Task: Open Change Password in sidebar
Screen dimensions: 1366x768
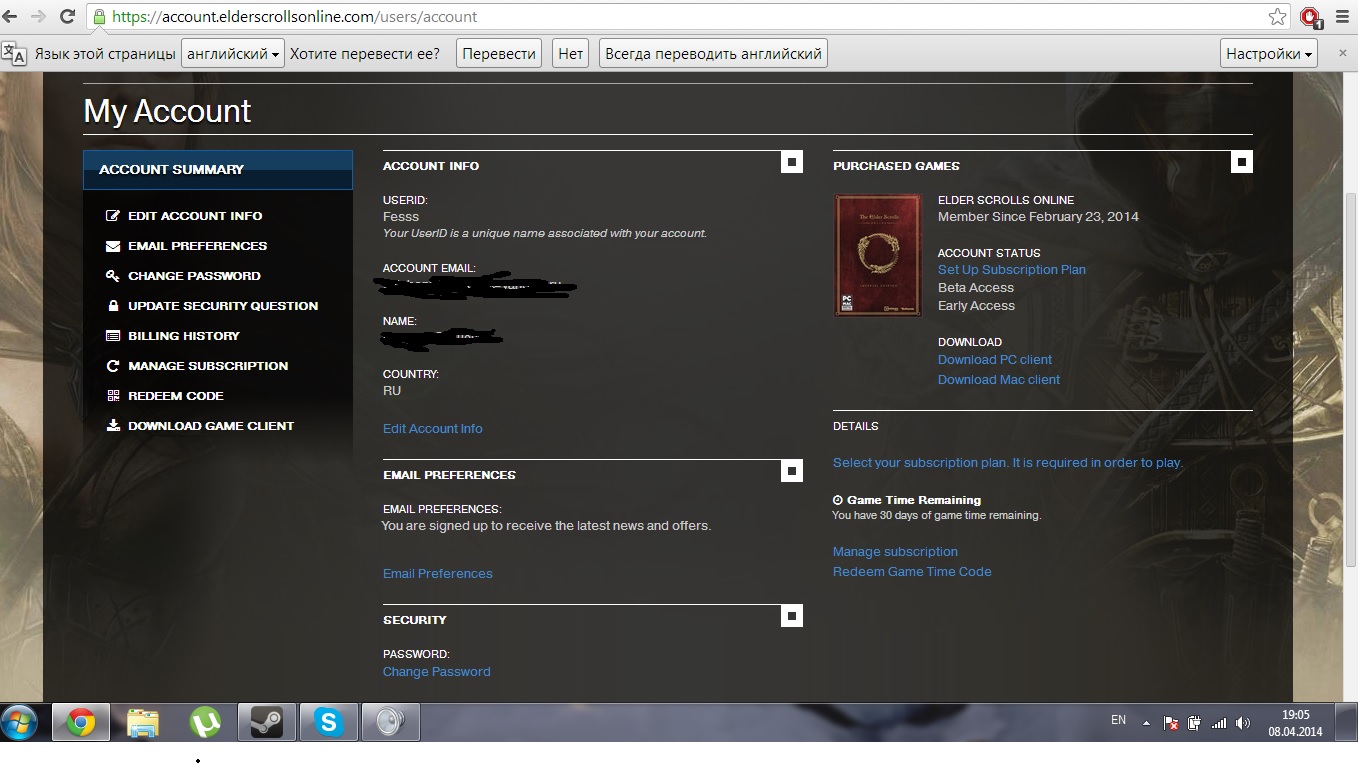Action: (x=194, y=276)
